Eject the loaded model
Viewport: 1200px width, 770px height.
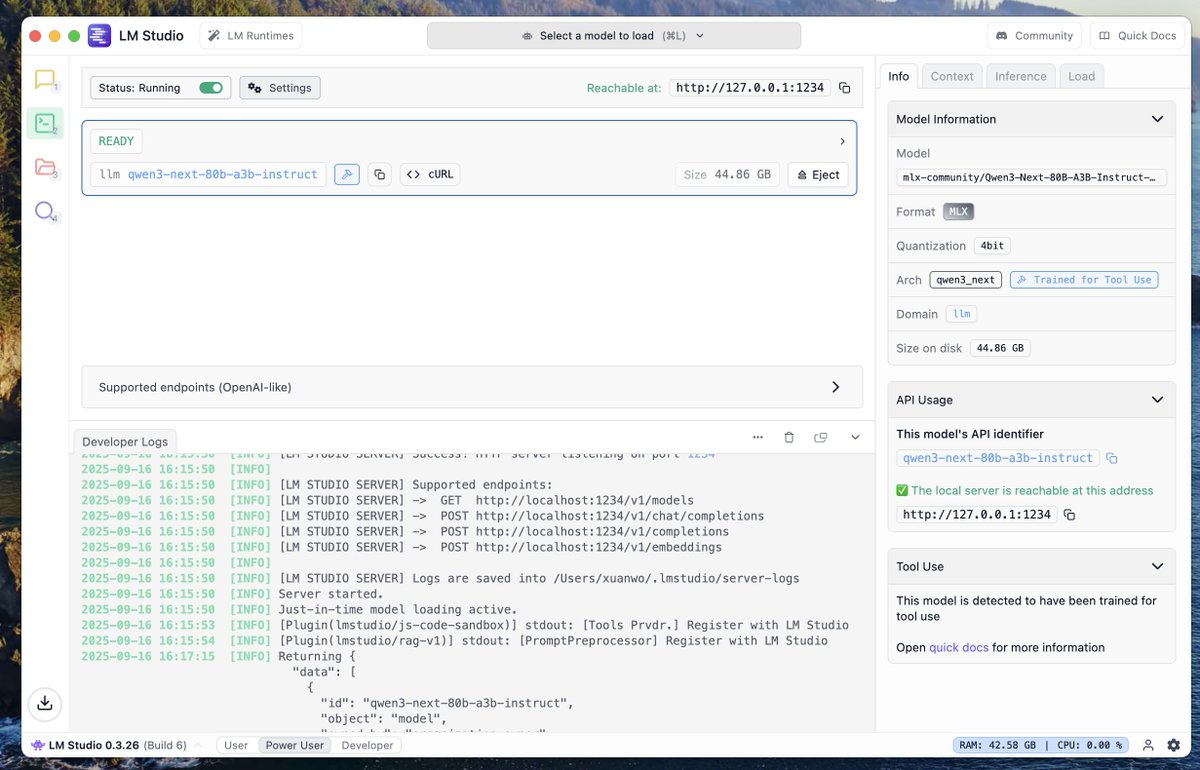[818, 174]
